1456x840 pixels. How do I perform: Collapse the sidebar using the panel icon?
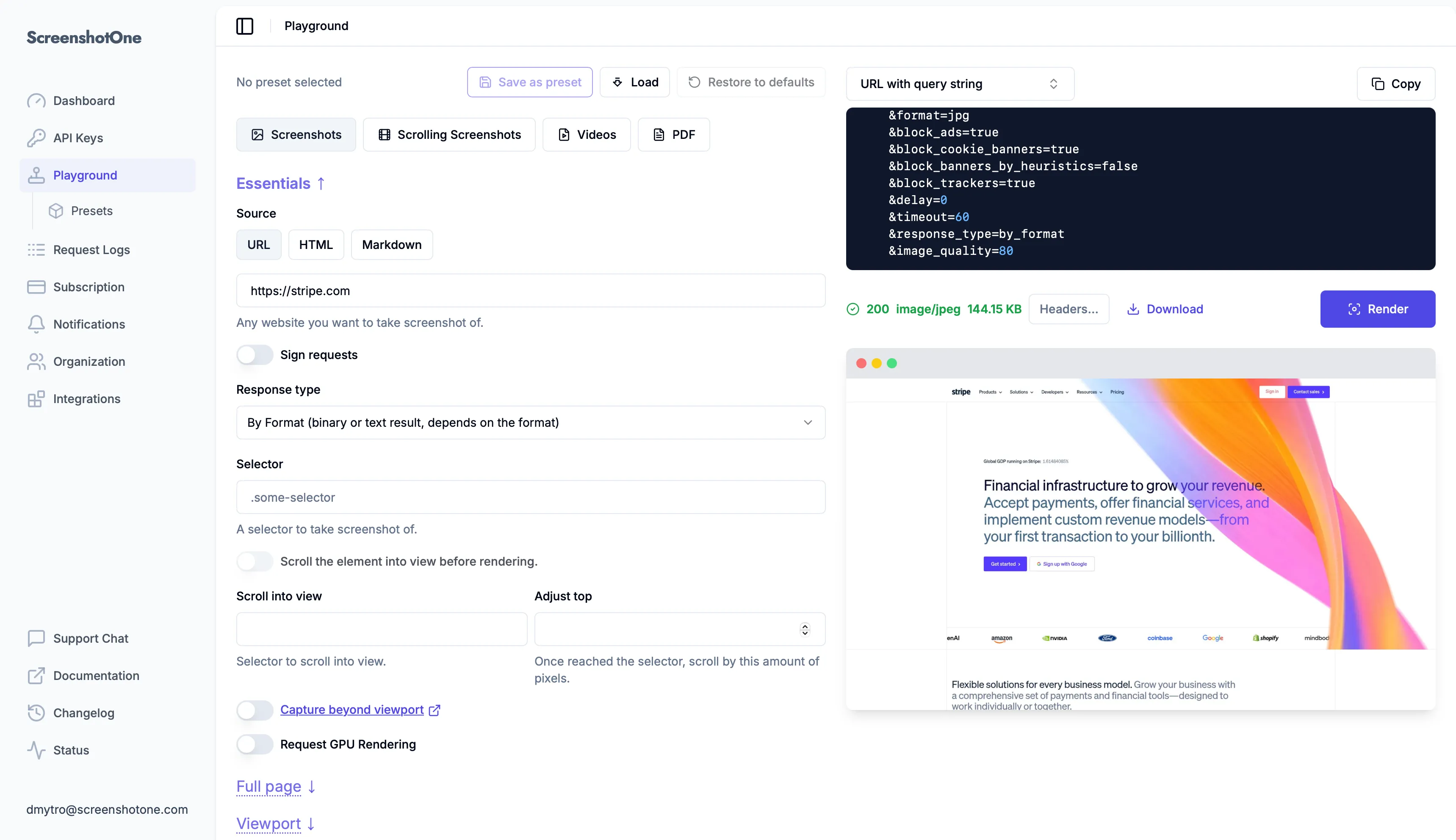(245, 26)
